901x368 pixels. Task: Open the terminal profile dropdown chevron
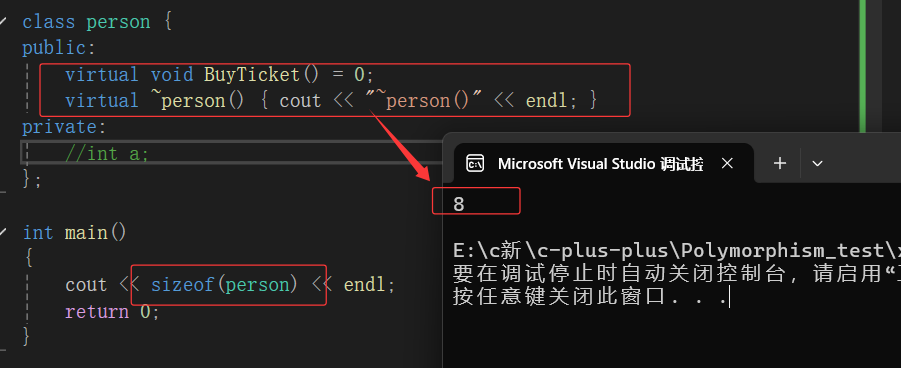point(817,164)
